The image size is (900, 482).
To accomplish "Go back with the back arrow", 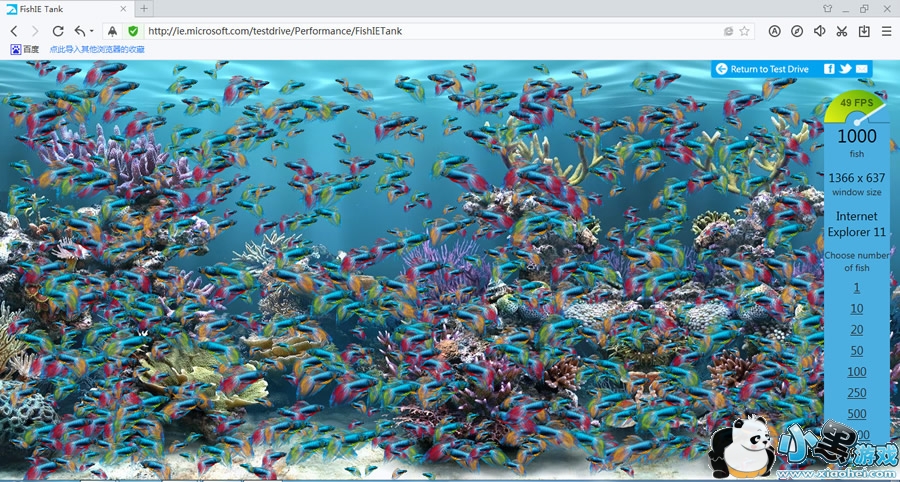I will click(x=14, y=31).
